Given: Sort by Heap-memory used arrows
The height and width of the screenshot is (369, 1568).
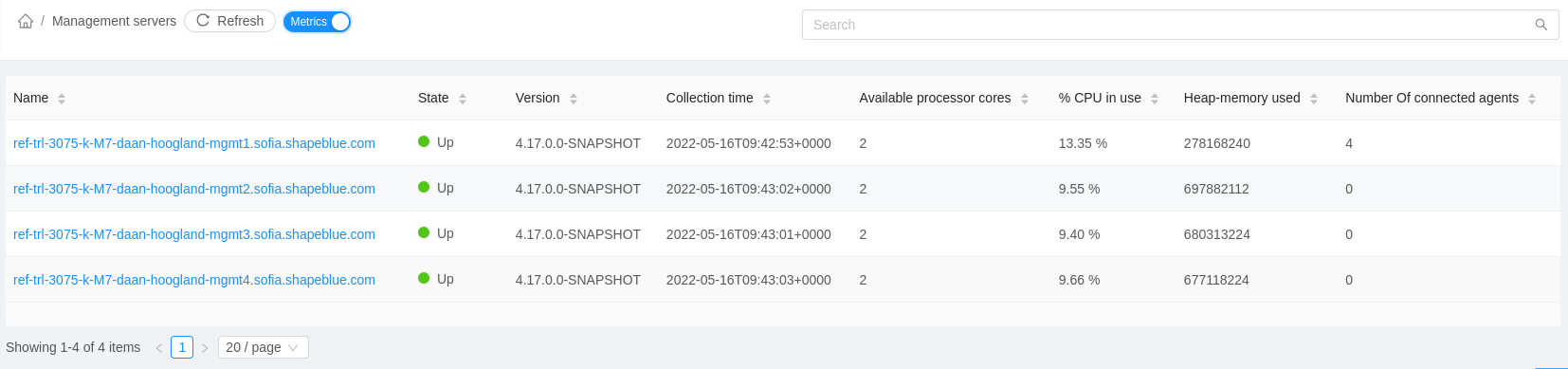Looking at the screenshot, I should [x=1314, y=99].
